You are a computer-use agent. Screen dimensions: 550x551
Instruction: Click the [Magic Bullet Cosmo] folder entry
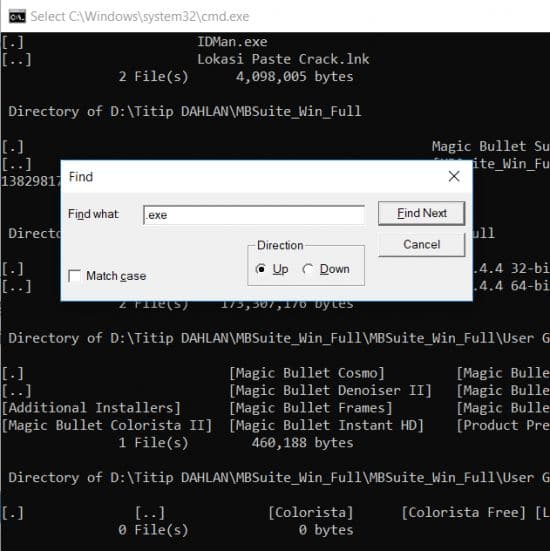click(x=307, y=373)
